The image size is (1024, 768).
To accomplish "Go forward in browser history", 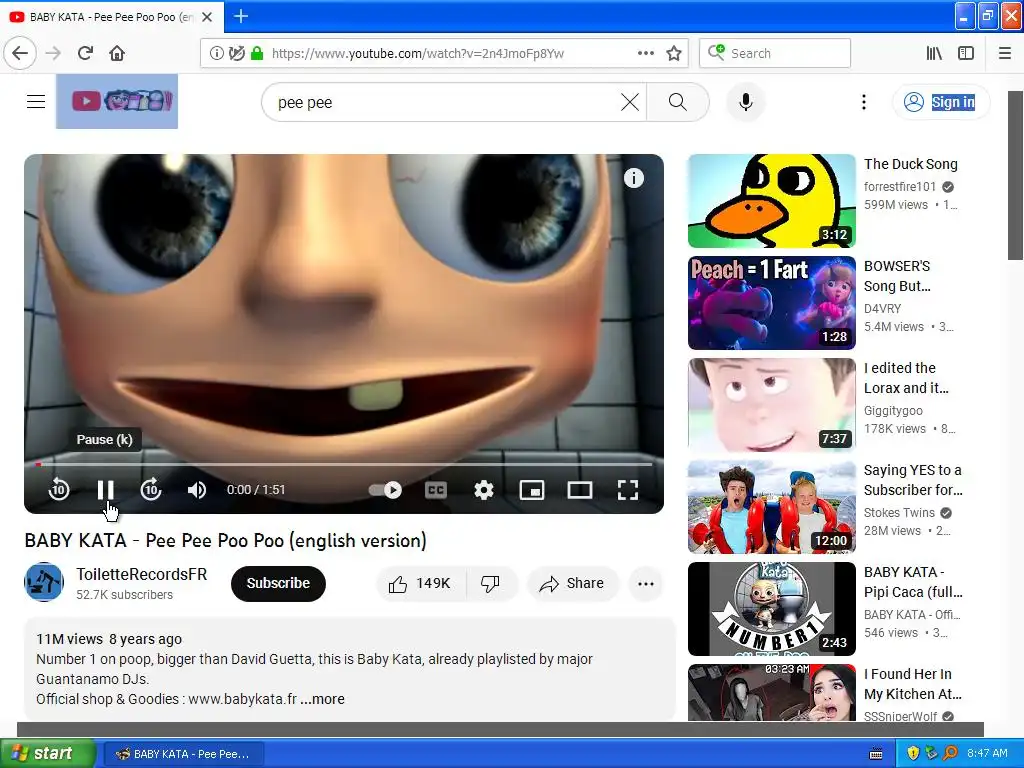I will [x=53, y=53].
